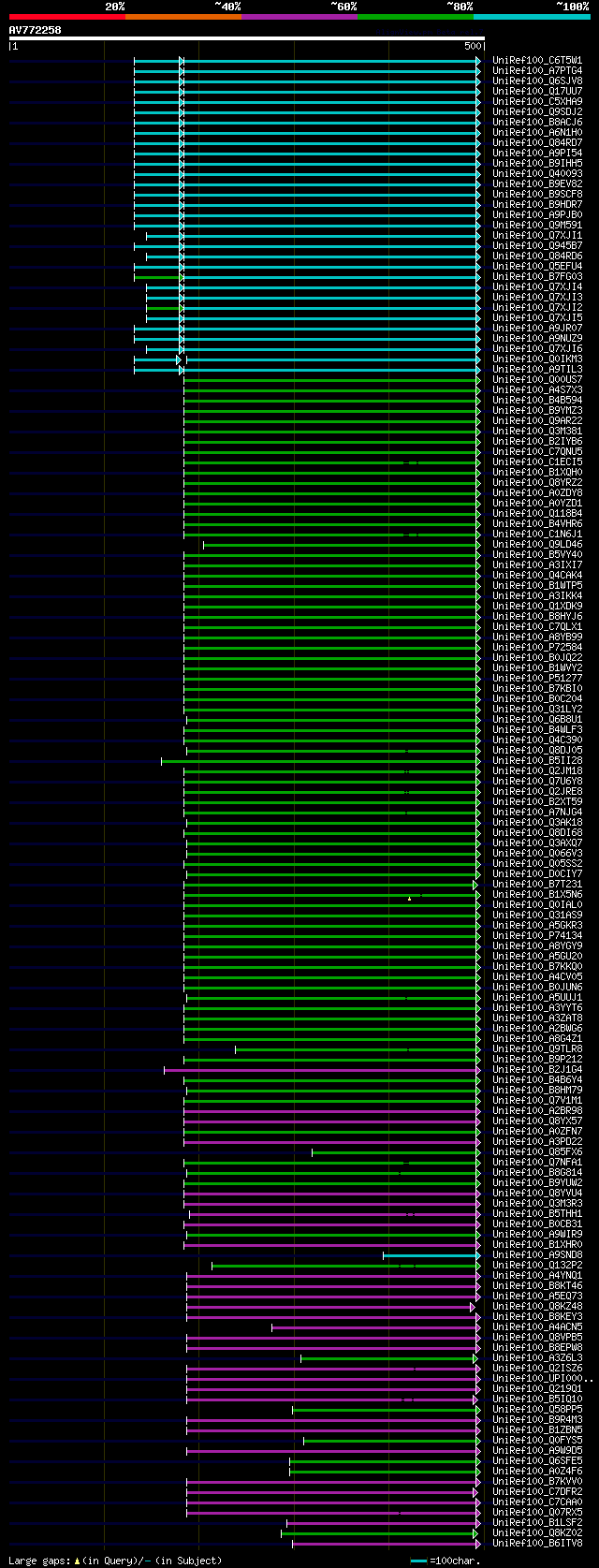The height and width of the screenshot is (1568, 599).
Task: Click the green ~80% identity legend segment
Action: pos(415,16)
